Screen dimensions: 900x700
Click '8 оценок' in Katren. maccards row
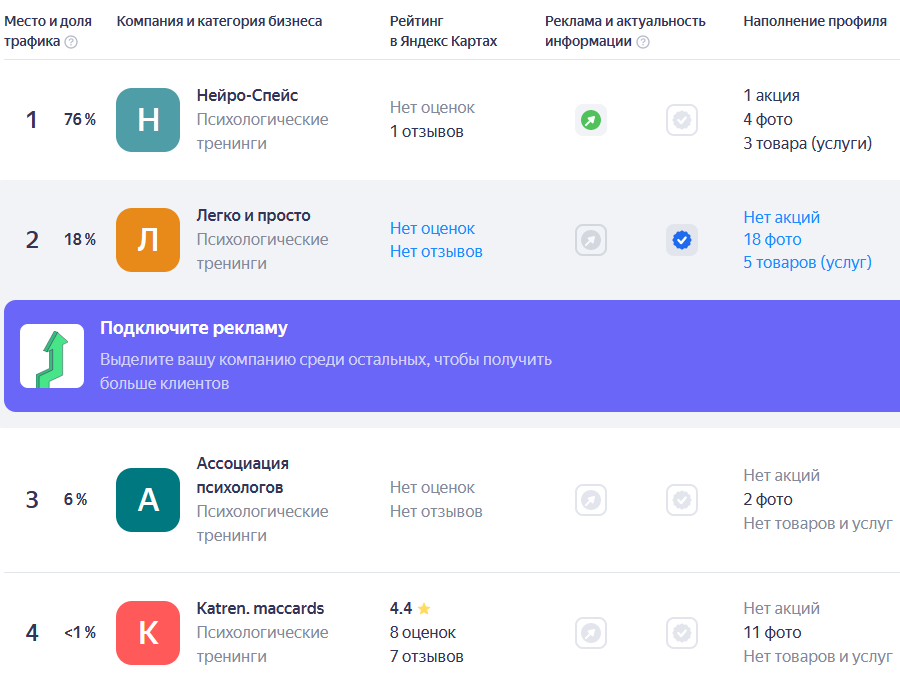422,632
